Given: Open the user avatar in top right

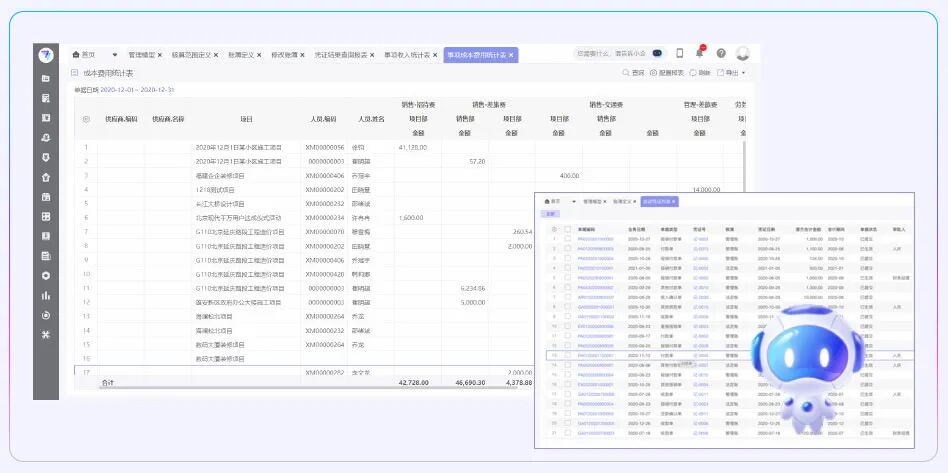Looking at the screenshot, I should click(x=742, y=53).
